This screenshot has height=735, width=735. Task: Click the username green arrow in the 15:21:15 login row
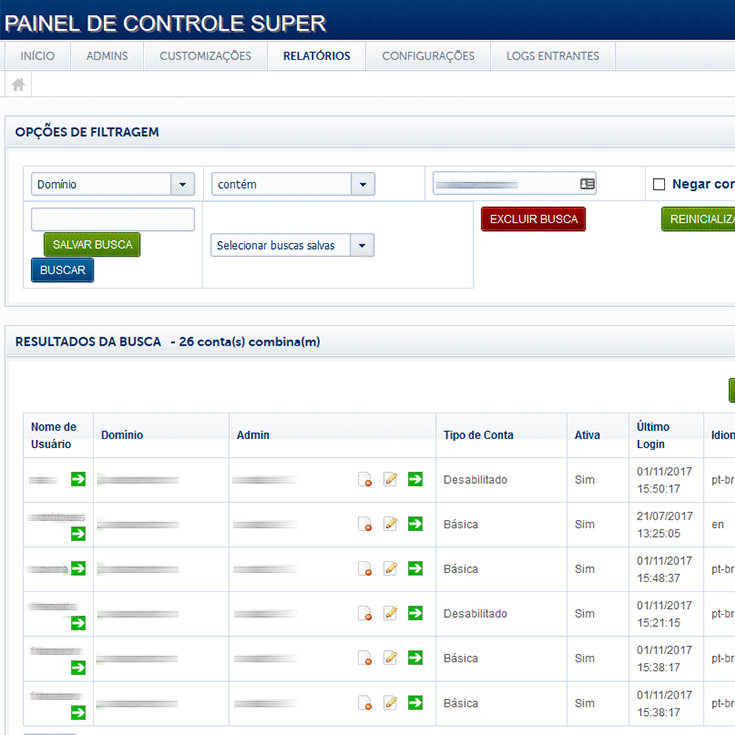coord(78,623)
